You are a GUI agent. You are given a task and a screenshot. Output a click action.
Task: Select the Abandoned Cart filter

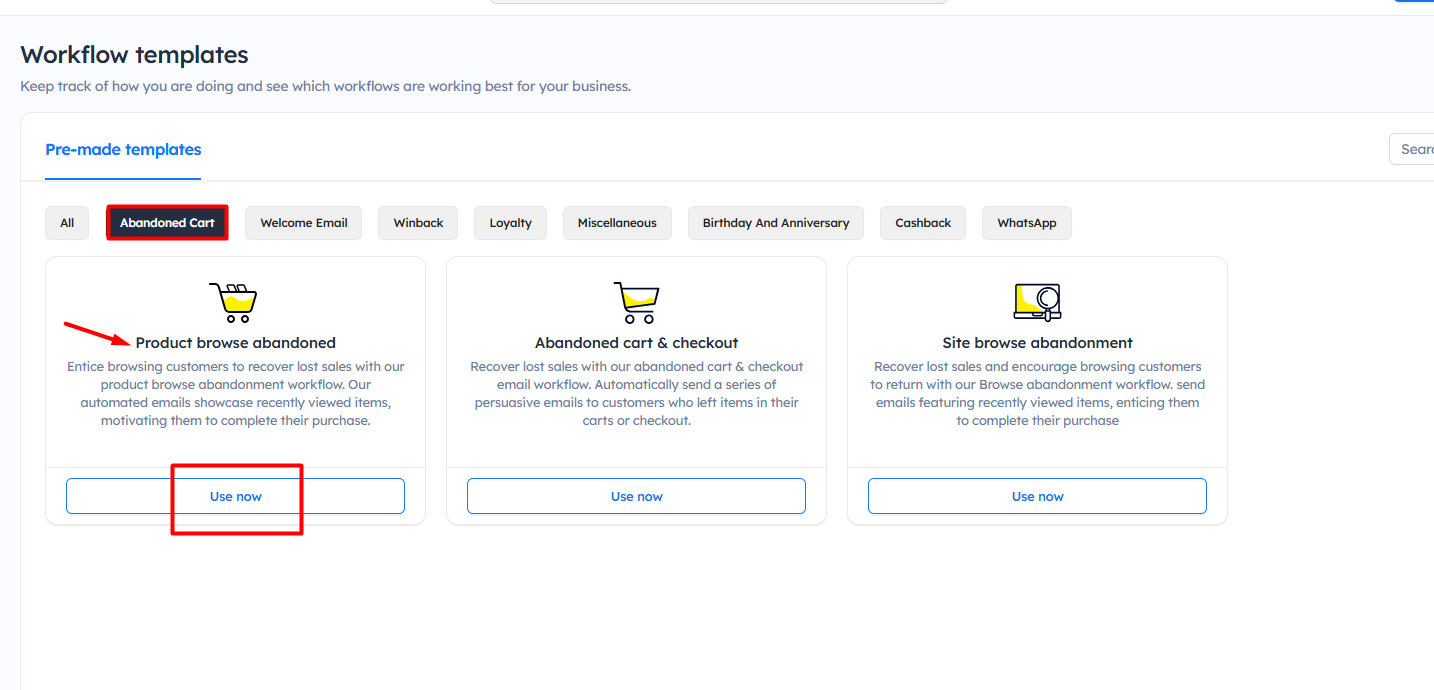(x=167, y=223)
